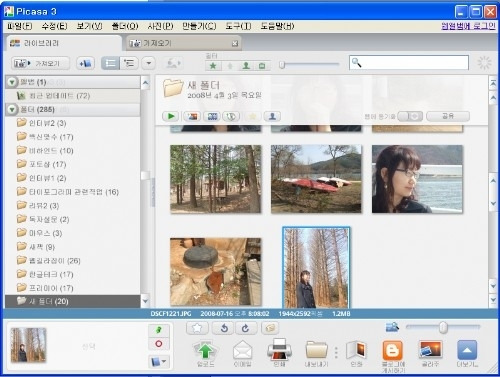Open the email envelope icon
Image resolution: width=500 pixels, height=377 pixels.
point(242,350)
